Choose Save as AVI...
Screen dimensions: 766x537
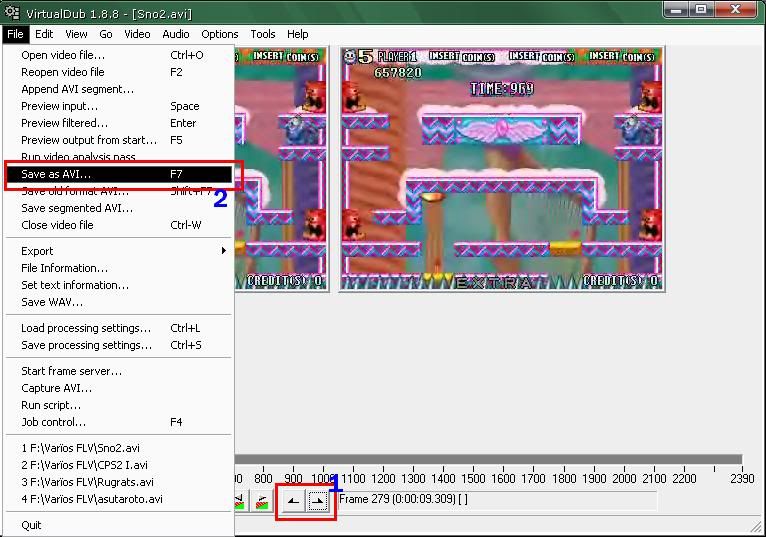[118, 174]
